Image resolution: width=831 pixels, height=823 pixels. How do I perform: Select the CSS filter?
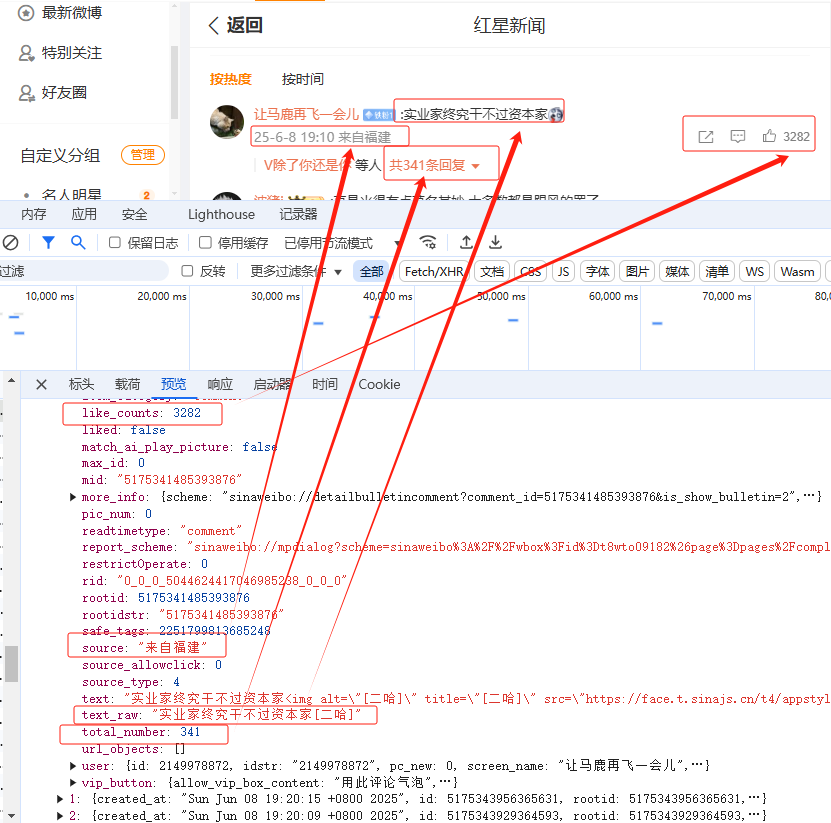(530, 272)
